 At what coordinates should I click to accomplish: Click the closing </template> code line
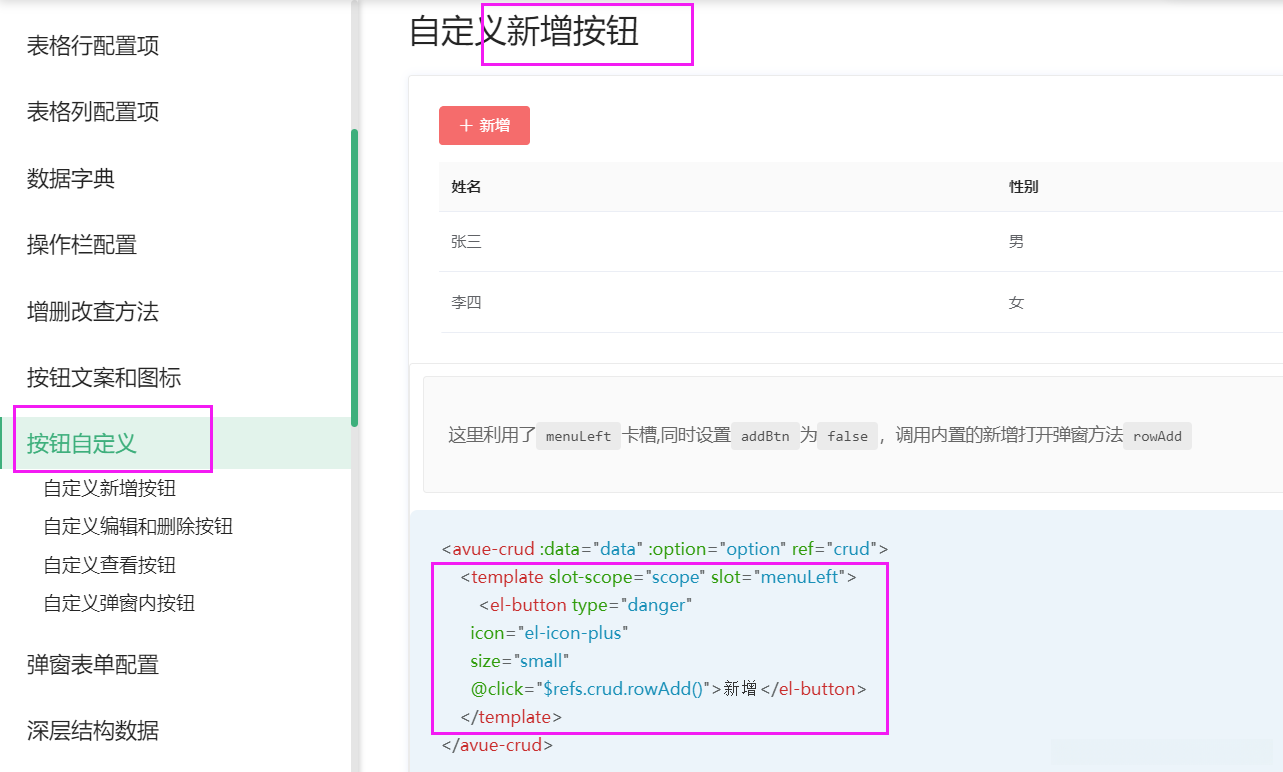pos(511,717)
